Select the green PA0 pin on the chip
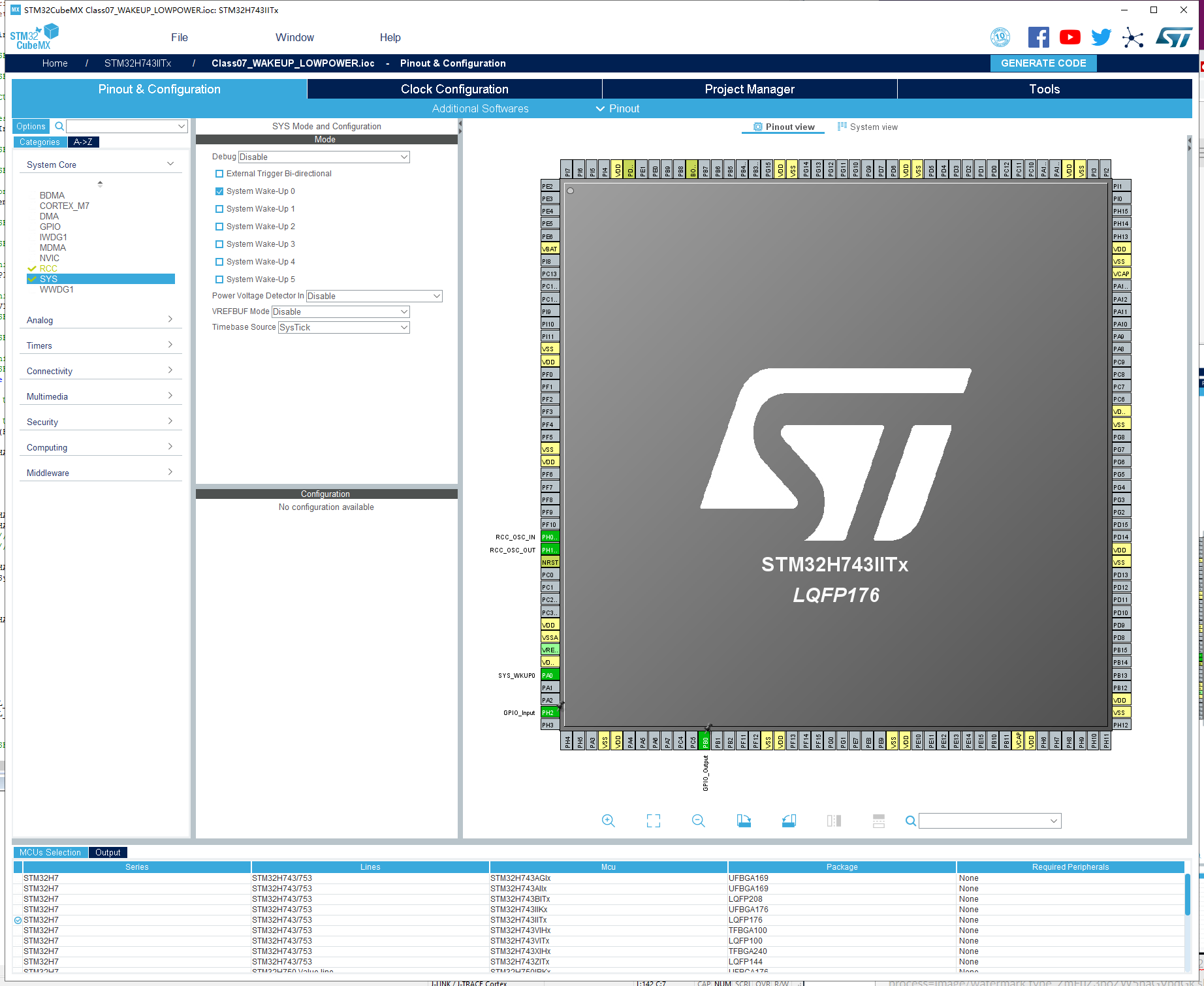The width and height of the screenshot is (1204, 986). pyautogui.click(x=549, y=675)
